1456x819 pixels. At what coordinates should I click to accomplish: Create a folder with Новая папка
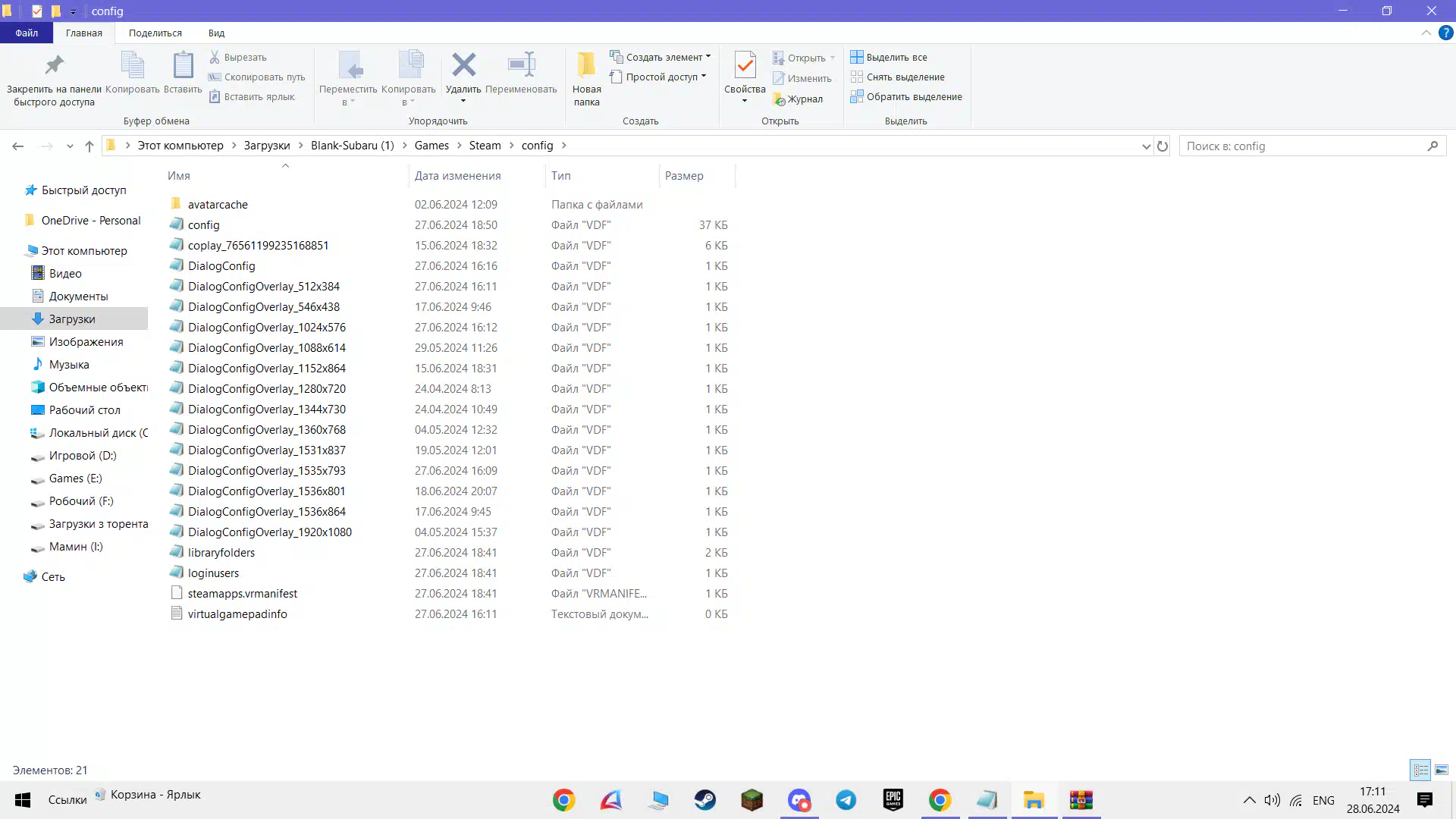coord(586,79)
